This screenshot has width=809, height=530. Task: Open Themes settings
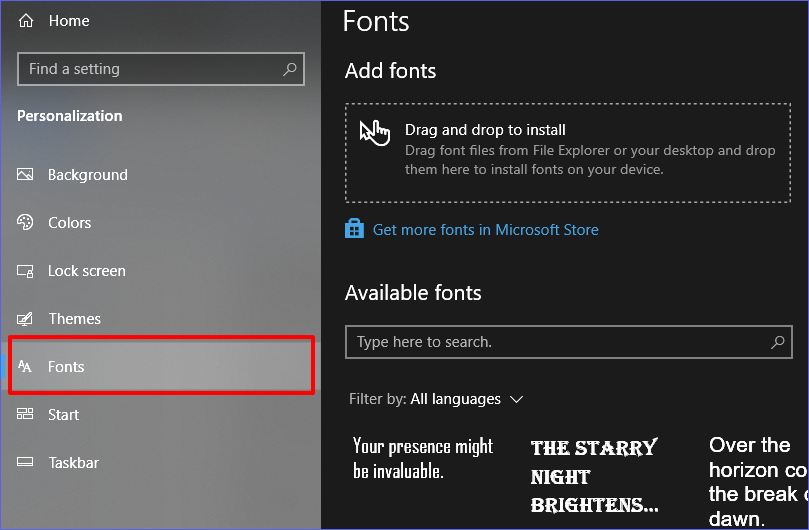pos(74,318)
